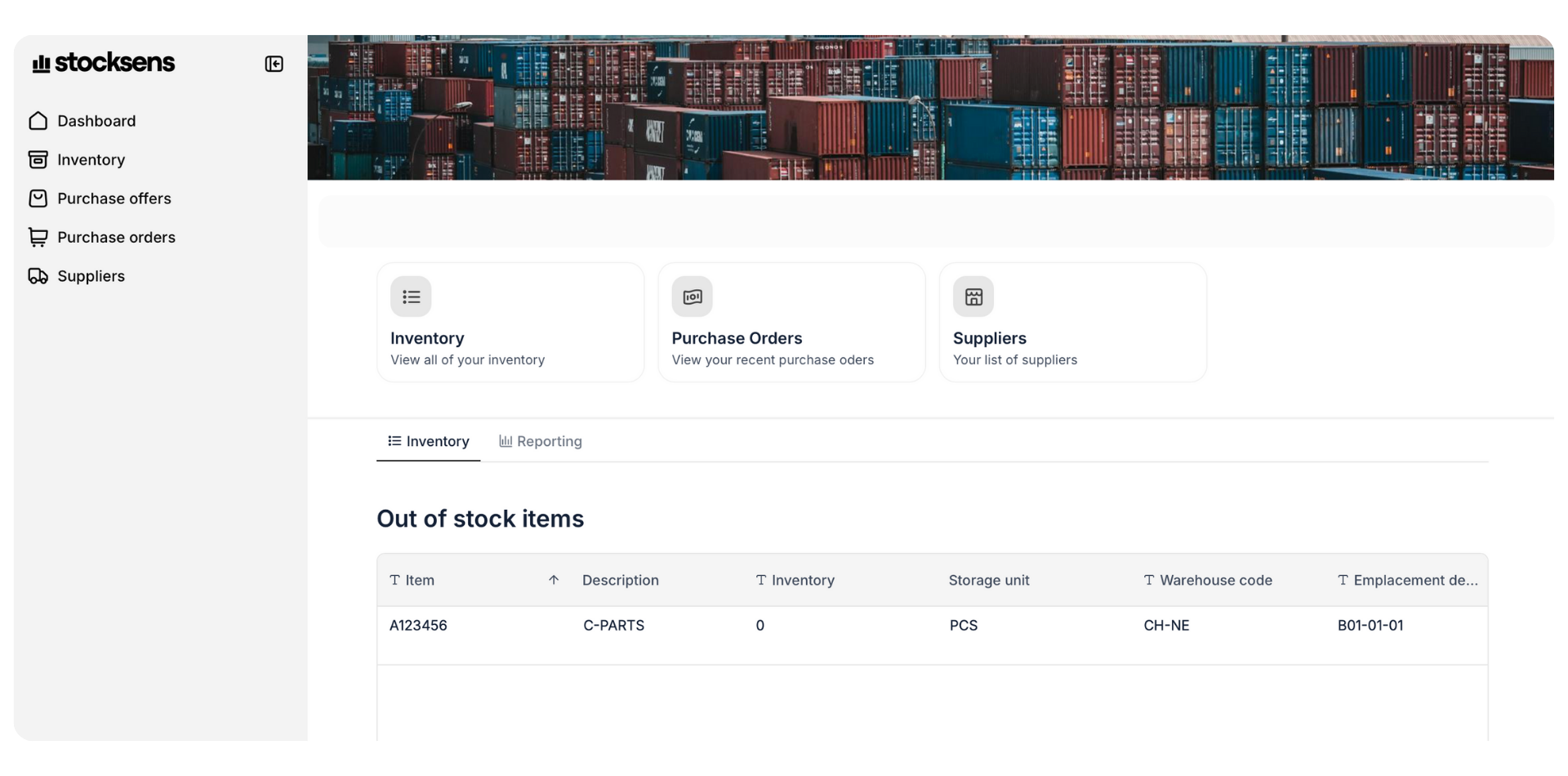Click the Warehouse code column header
This screenshot has height=776, width=1568.
1215,580
